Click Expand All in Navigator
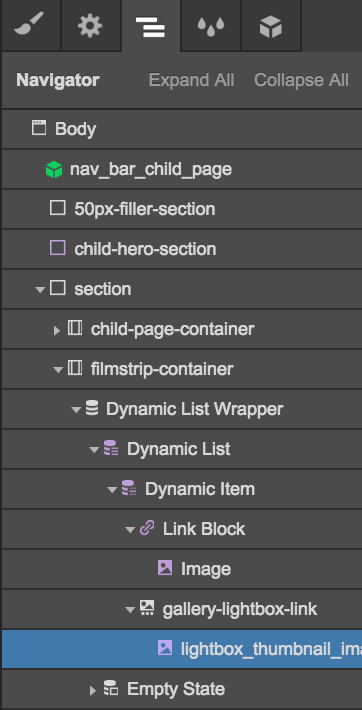Screen dimensions: 362x710 [x=191, y=80]
